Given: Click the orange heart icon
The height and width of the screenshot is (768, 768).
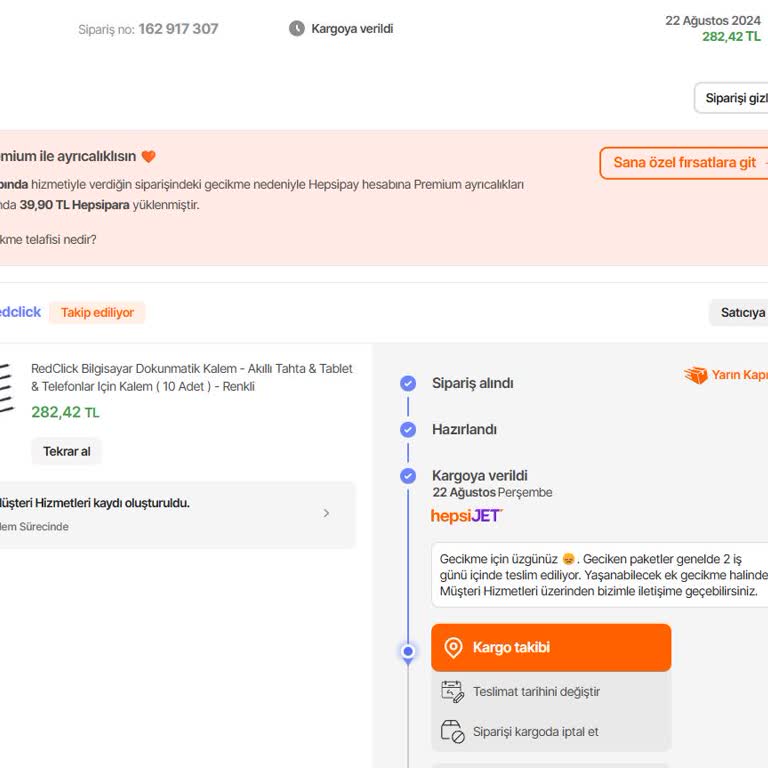Looking at the screenshot, I should click(x=148, y=156).
